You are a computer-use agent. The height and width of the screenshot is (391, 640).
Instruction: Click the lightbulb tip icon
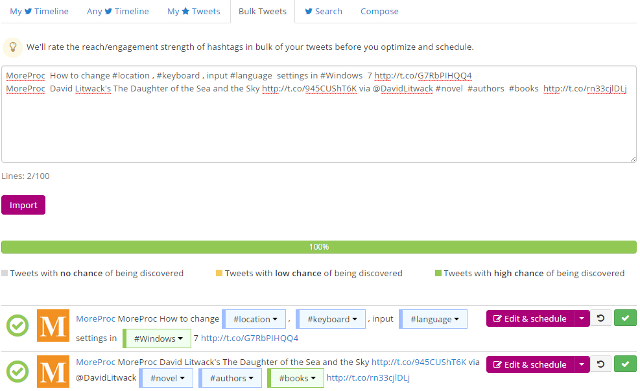(x=13, y=47)
